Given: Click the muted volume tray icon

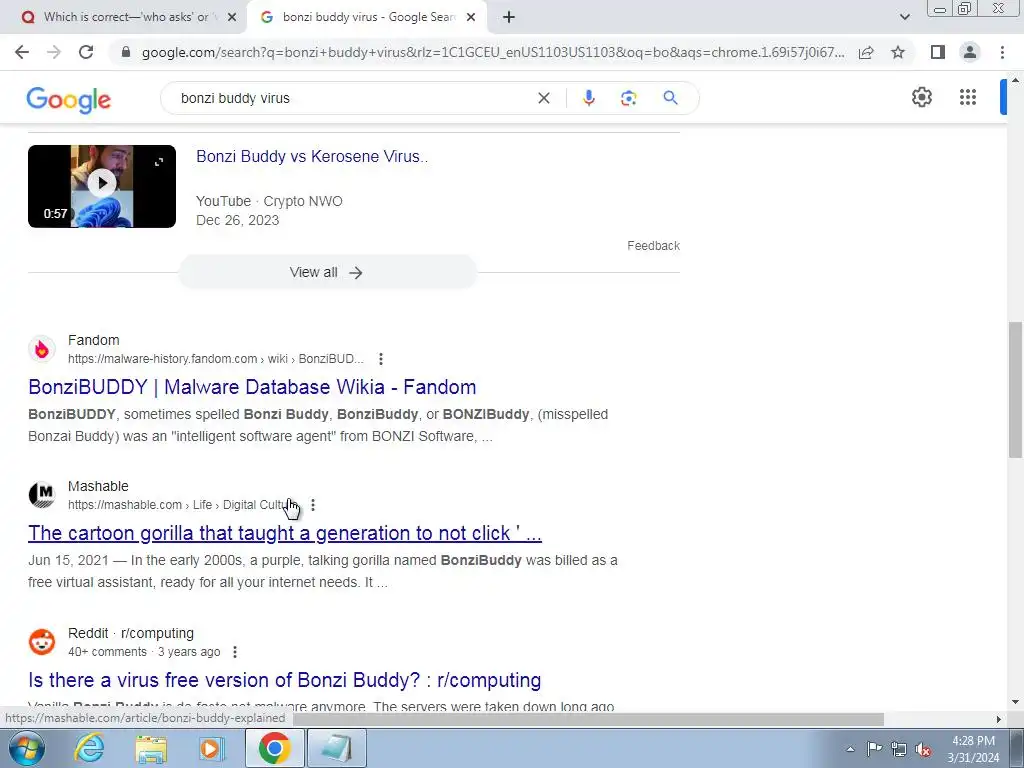Looking at the screenshot, I should coord(923,749).
